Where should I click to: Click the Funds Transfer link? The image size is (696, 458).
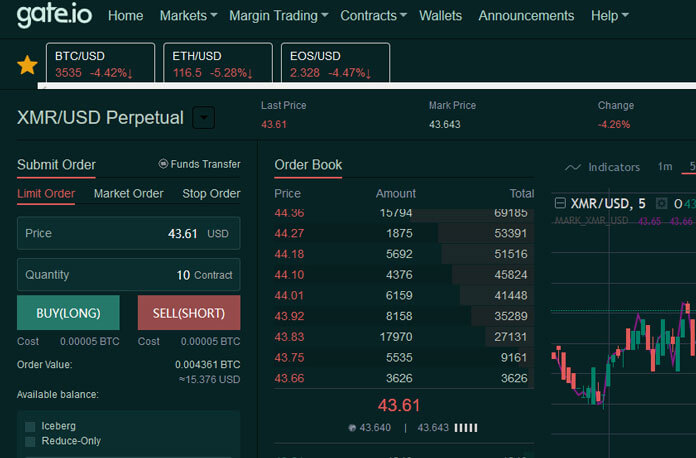click(206, 164)
